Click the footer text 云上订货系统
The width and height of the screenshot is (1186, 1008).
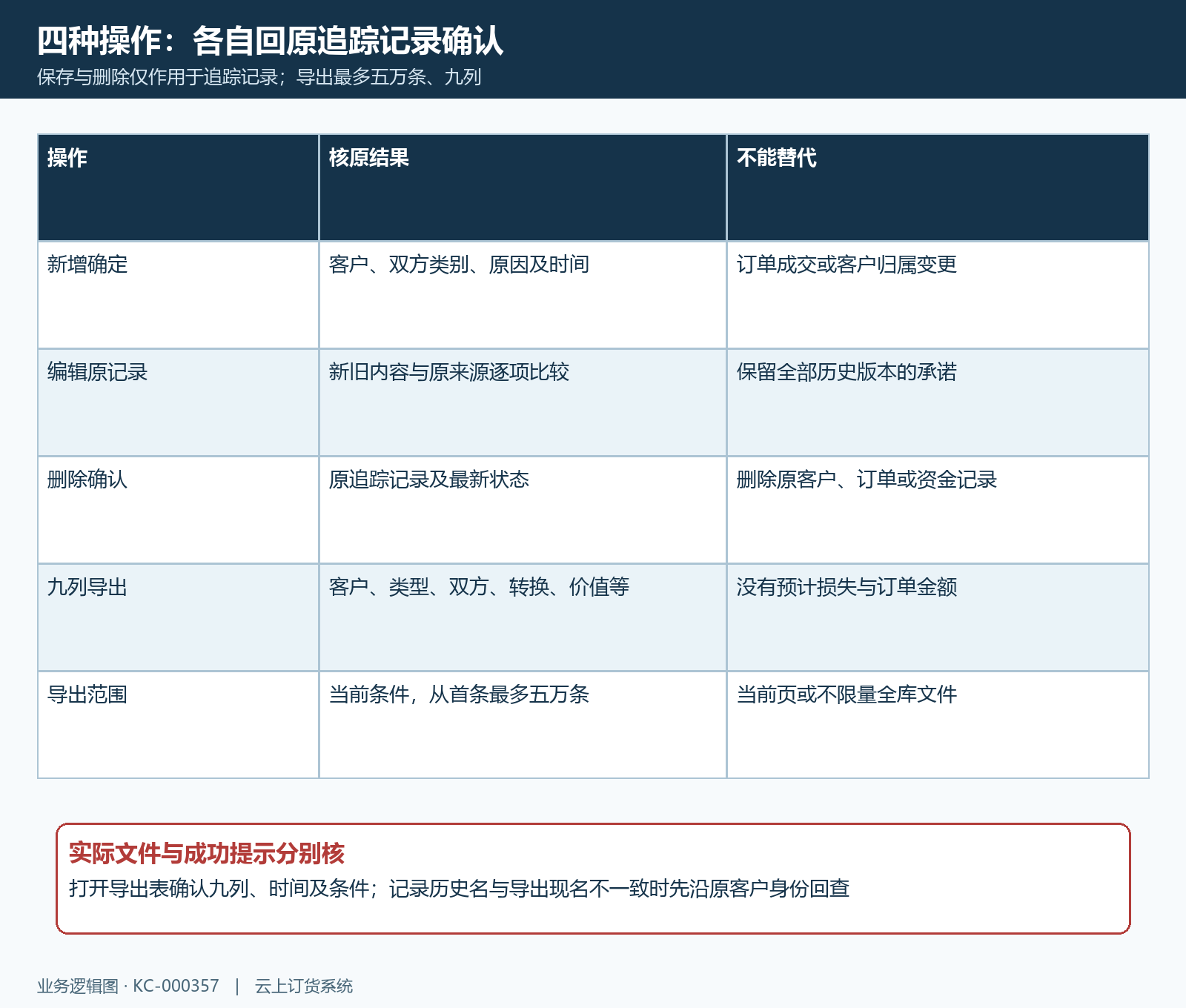[x=304, y=986]
